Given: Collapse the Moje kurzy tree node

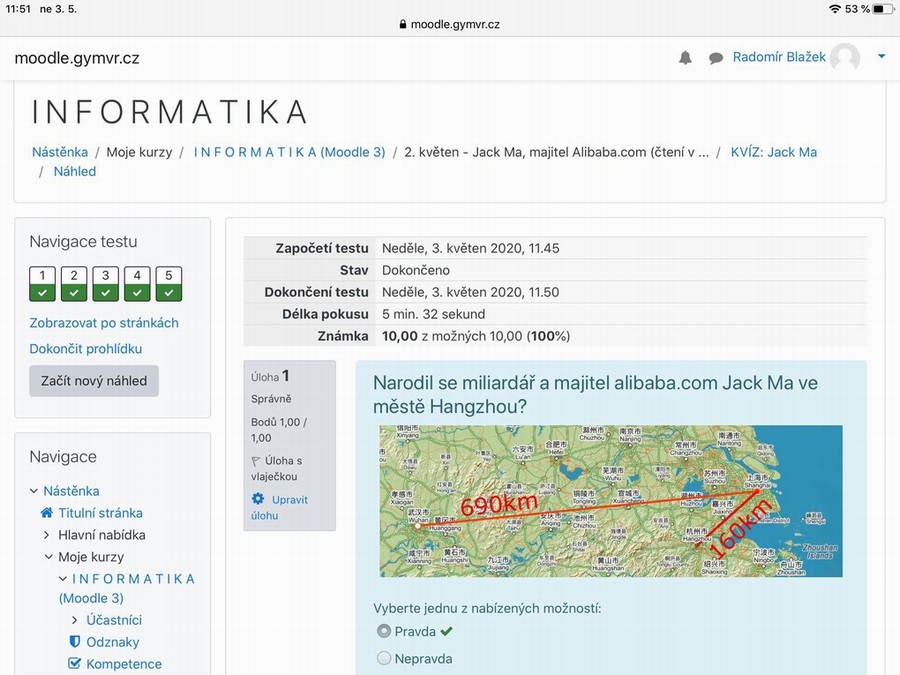Looking at the screenshot, I should tap(49, 557).
